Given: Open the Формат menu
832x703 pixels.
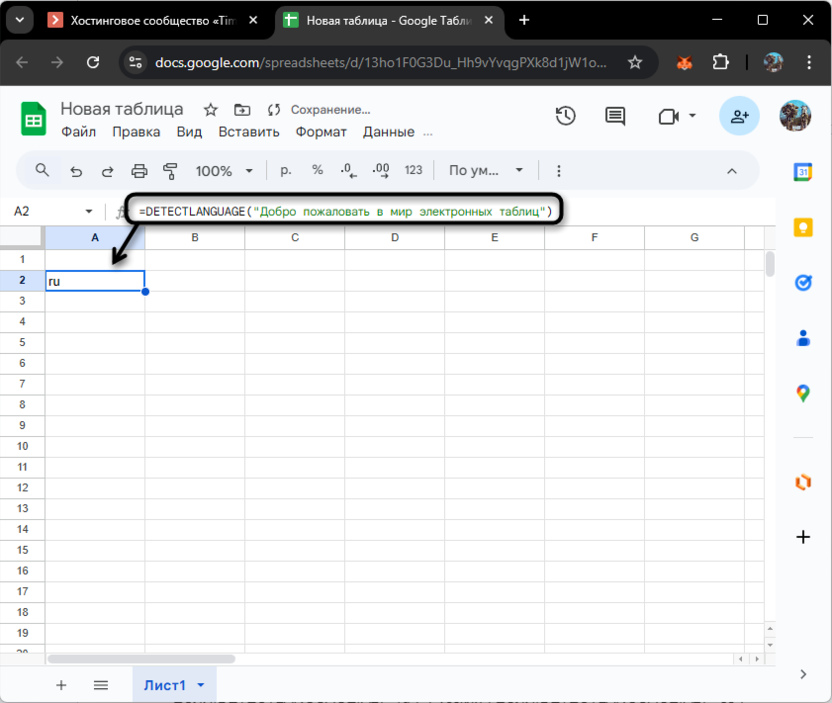Looking at the screenshot, I should (321, 132).
